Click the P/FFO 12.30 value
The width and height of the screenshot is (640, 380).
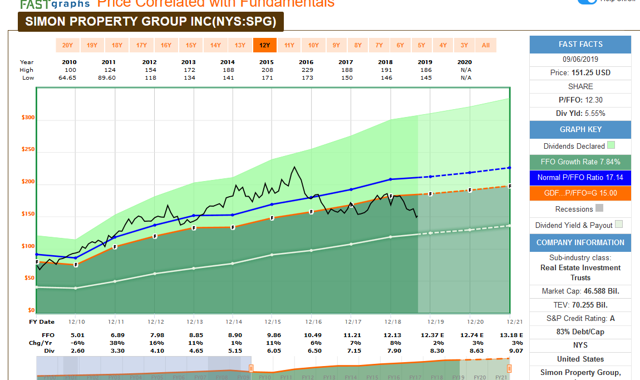(593, 100)
